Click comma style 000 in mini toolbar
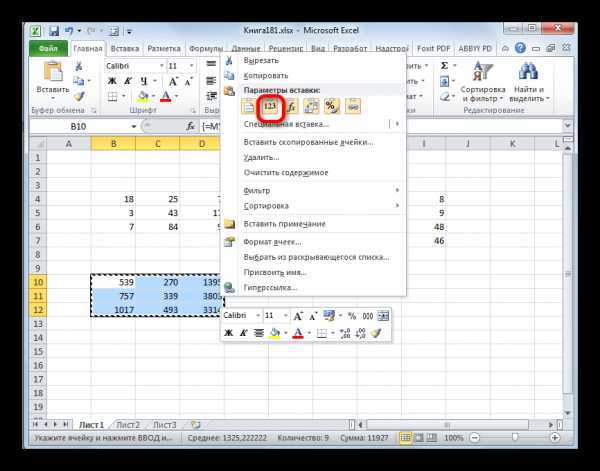Screen dimensions: 600x471 [368, 316]
